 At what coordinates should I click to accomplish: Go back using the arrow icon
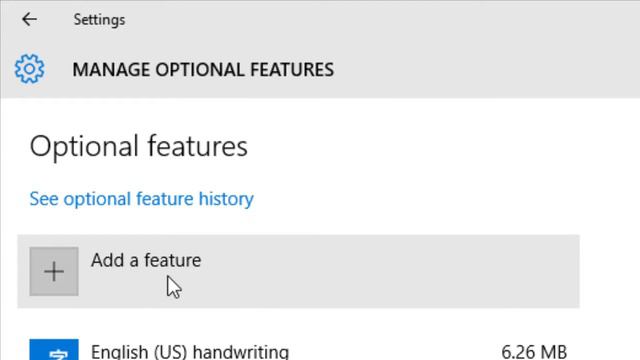click(29, 19)
